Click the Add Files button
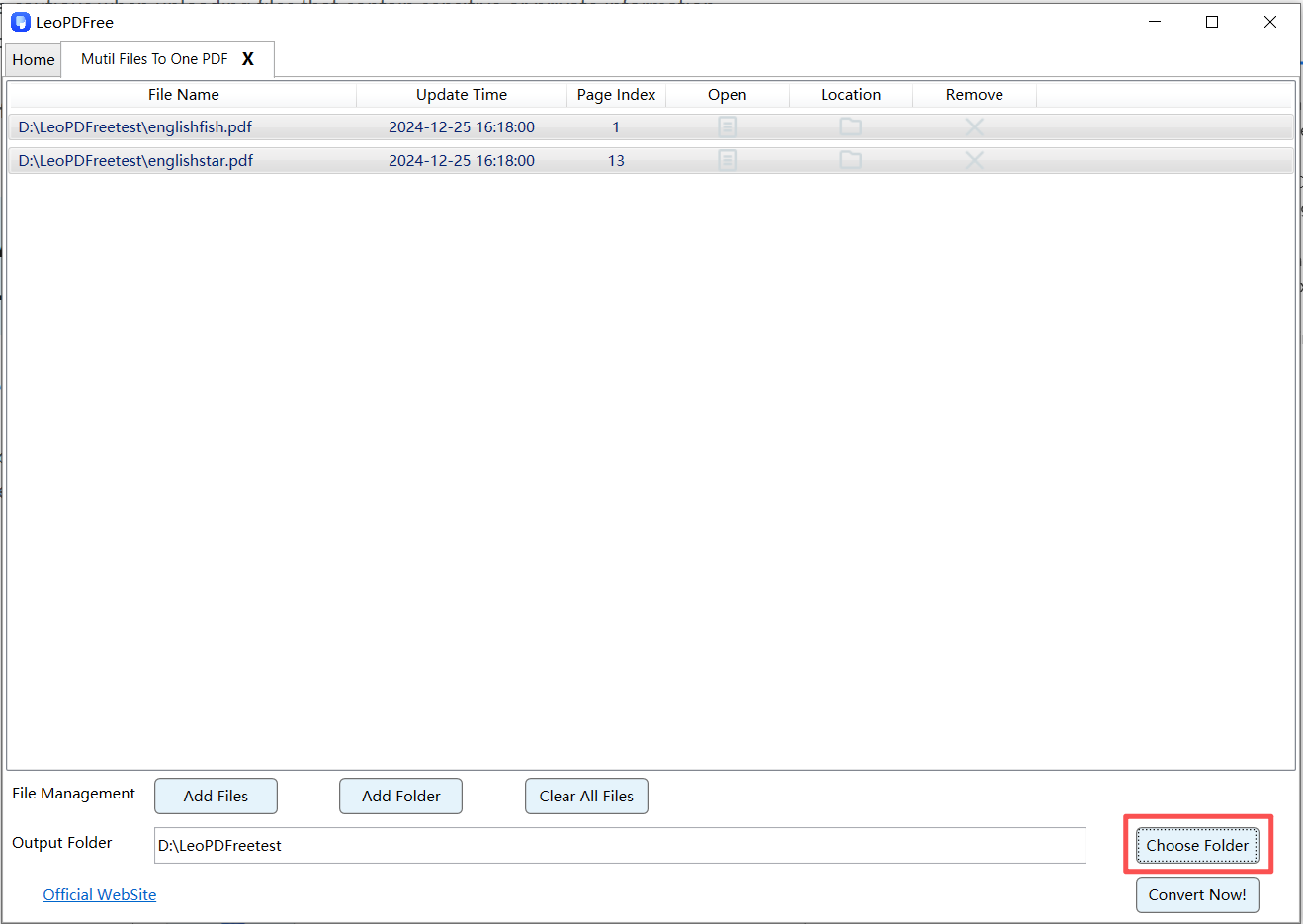Image resolution: width=1303 pixels, height=924 pixels. 216,796
